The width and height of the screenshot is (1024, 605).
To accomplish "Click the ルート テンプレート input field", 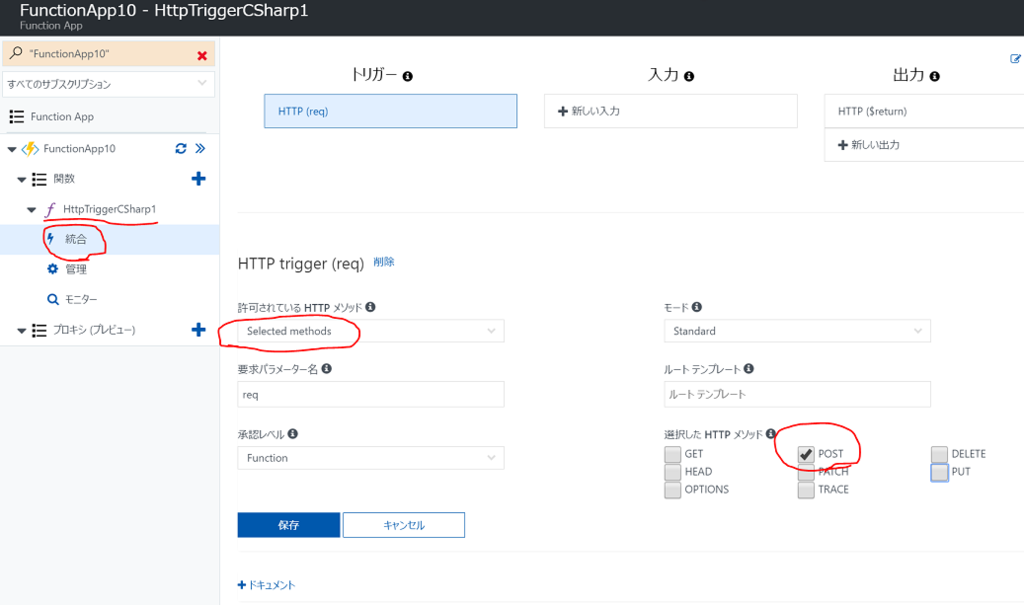I will [x=797, y=395].
